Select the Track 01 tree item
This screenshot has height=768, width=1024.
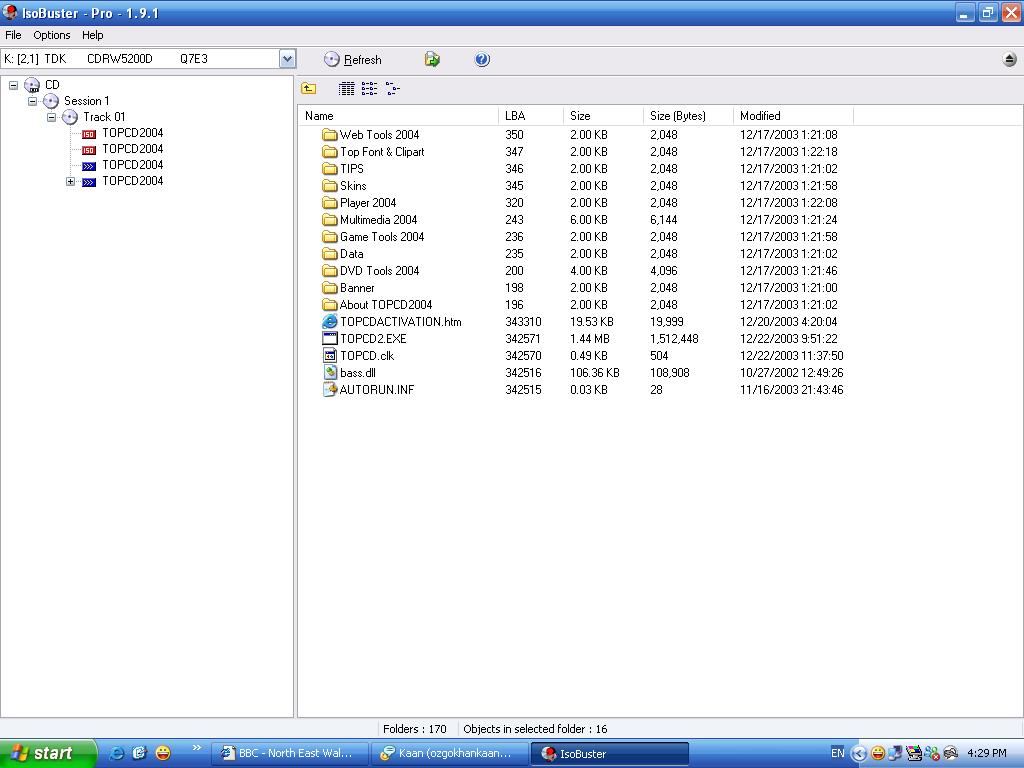point(103,117)
